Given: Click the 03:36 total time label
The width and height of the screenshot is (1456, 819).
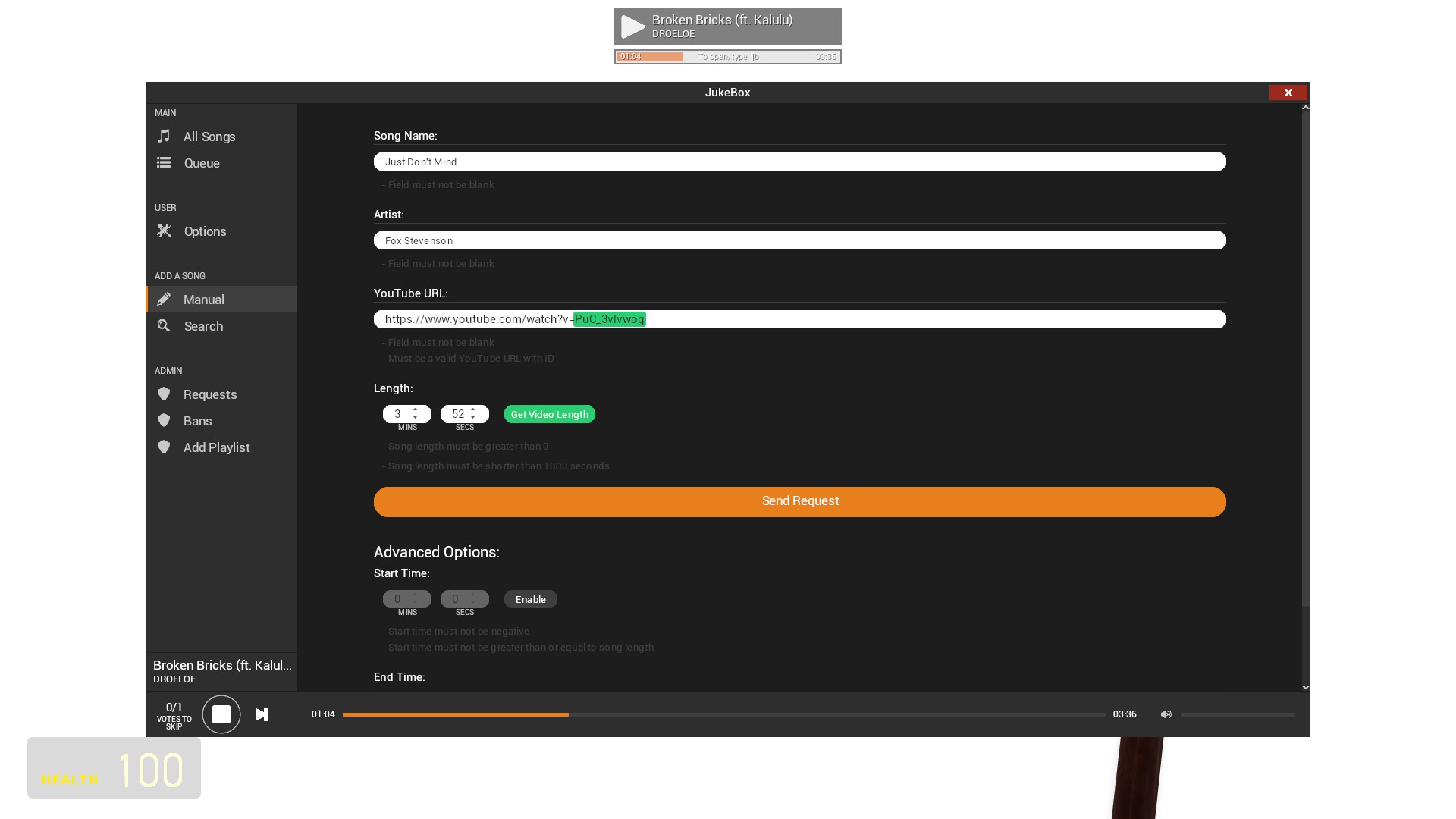Looking at the screenshot, I should [1125, 714].
